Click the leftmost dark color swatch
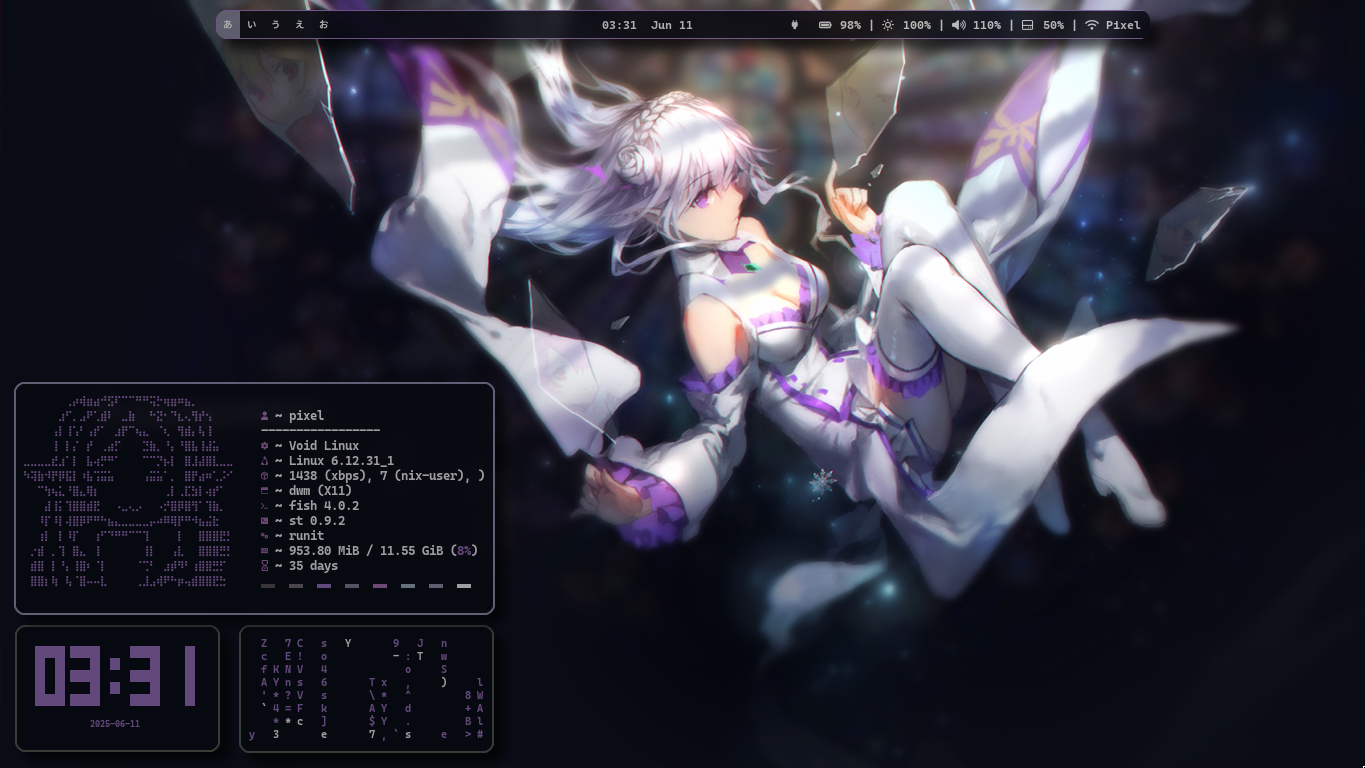1365x768 pixels. pyautogui.click(x=267, y=586)
